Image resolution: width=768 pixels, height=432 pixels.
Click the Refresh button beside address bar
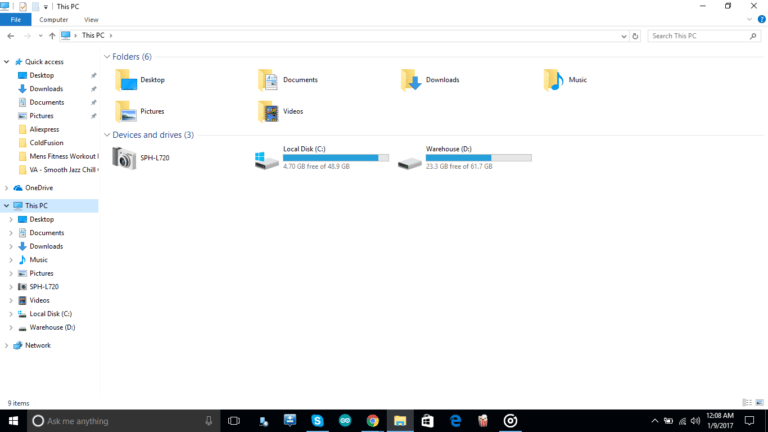point(636,36)
